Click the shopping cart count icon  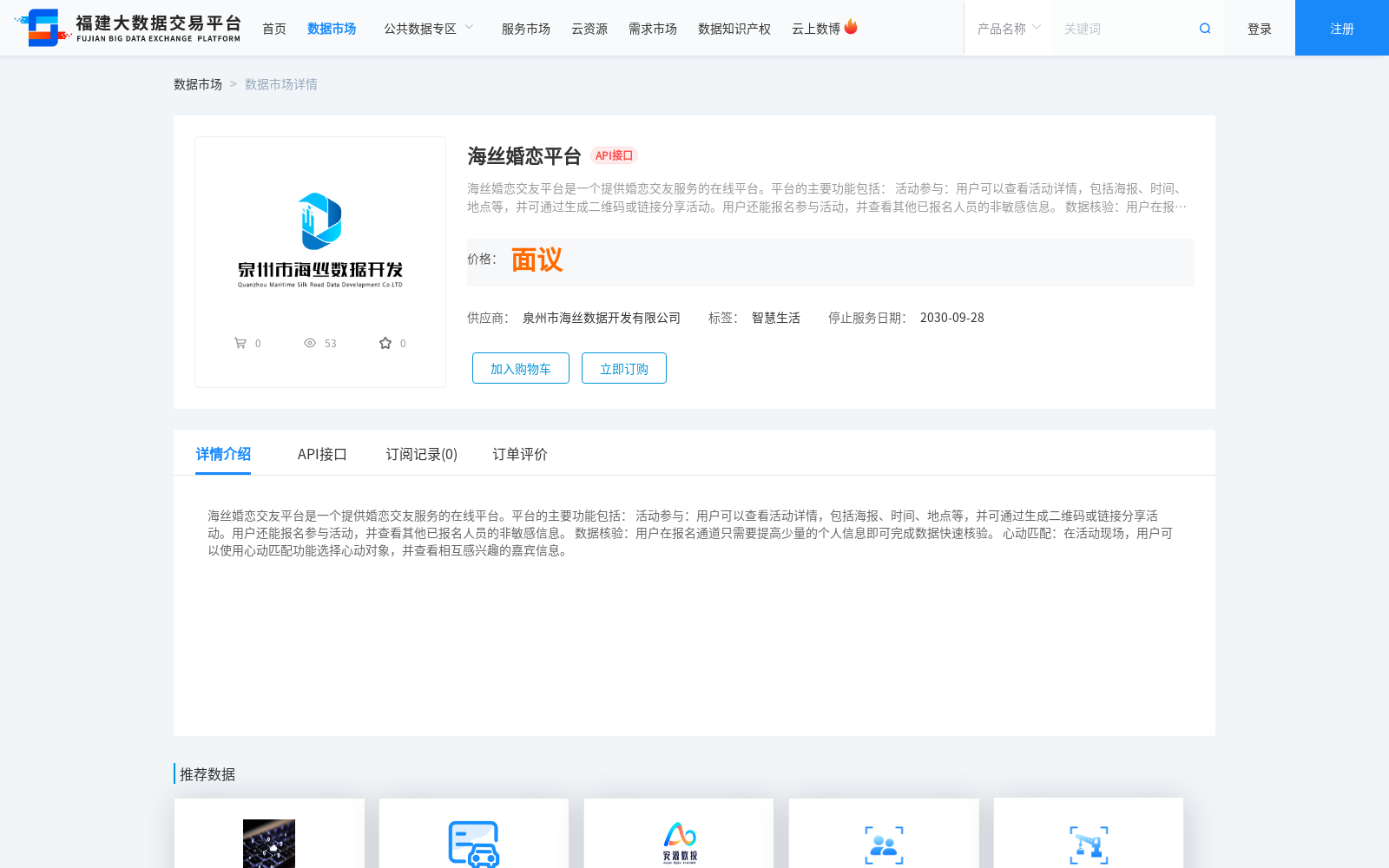(240, 343)
